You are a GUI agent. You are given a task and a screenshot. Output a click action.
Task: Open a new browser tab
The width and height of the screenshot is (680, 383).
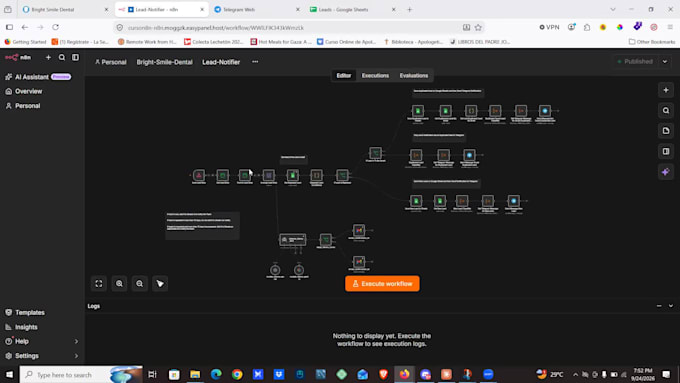coord(409,9)
